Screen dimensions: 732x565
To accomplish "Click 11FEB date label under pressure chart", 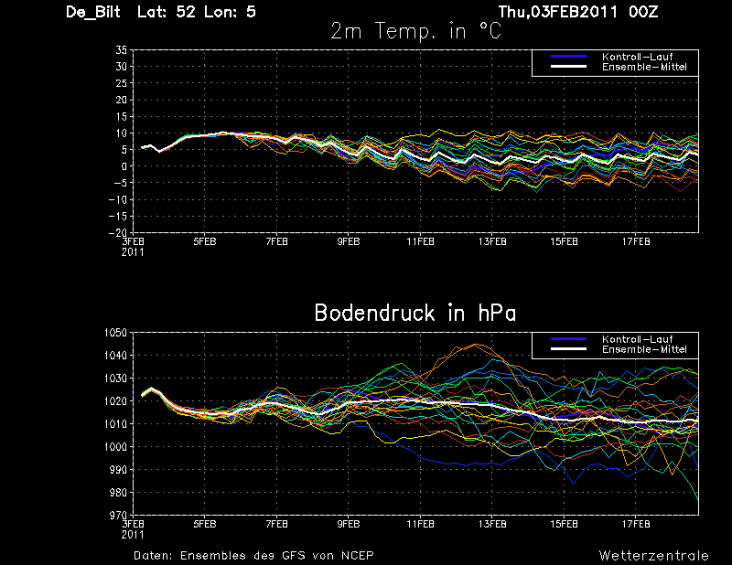I will pos(421,524).
